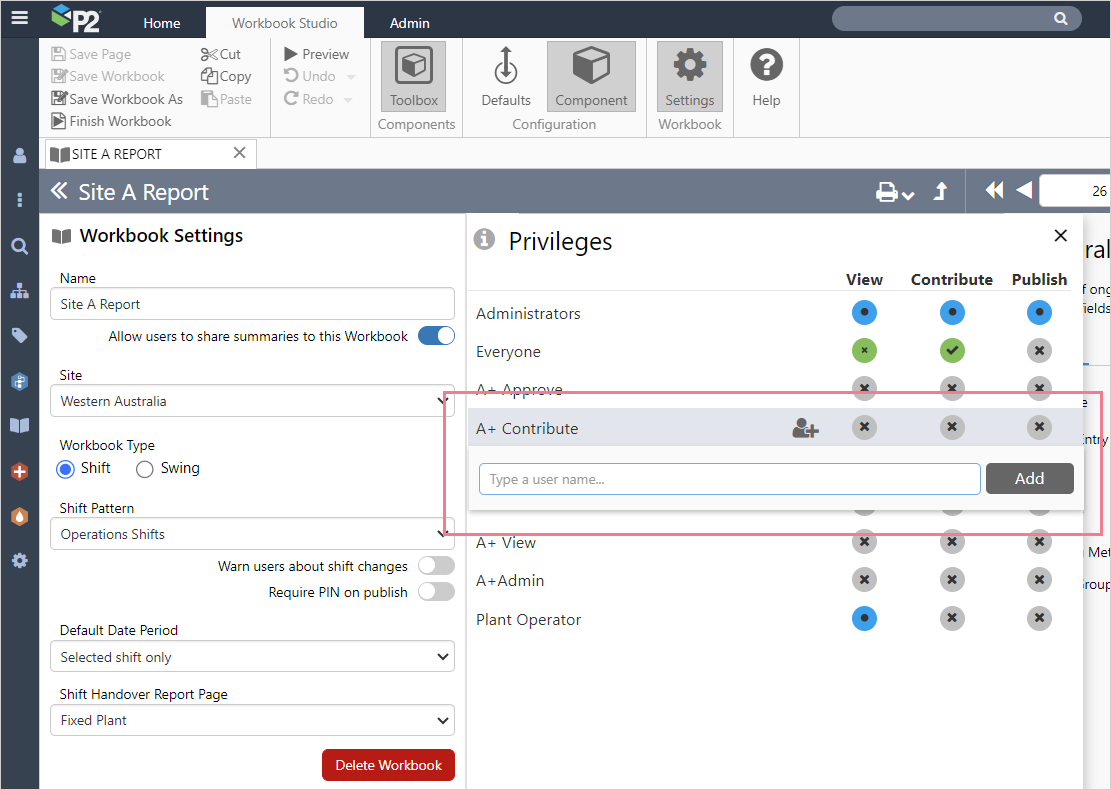
Task: Select the Swing workbook type
Action: point(145,469)
